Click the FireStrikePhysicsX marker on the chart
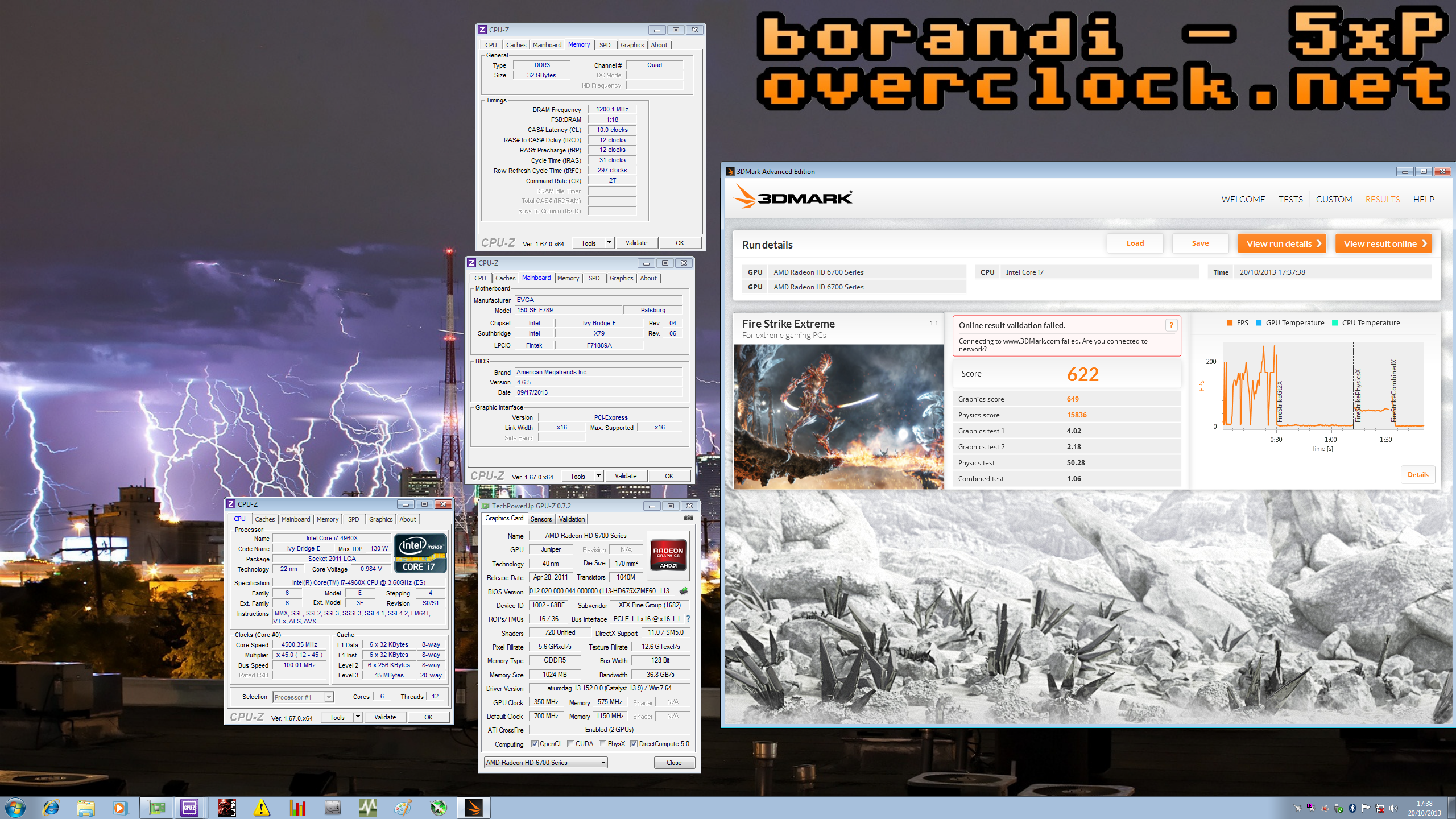The height and width of the screenshot is (819, 1456). click(1358, 396)
